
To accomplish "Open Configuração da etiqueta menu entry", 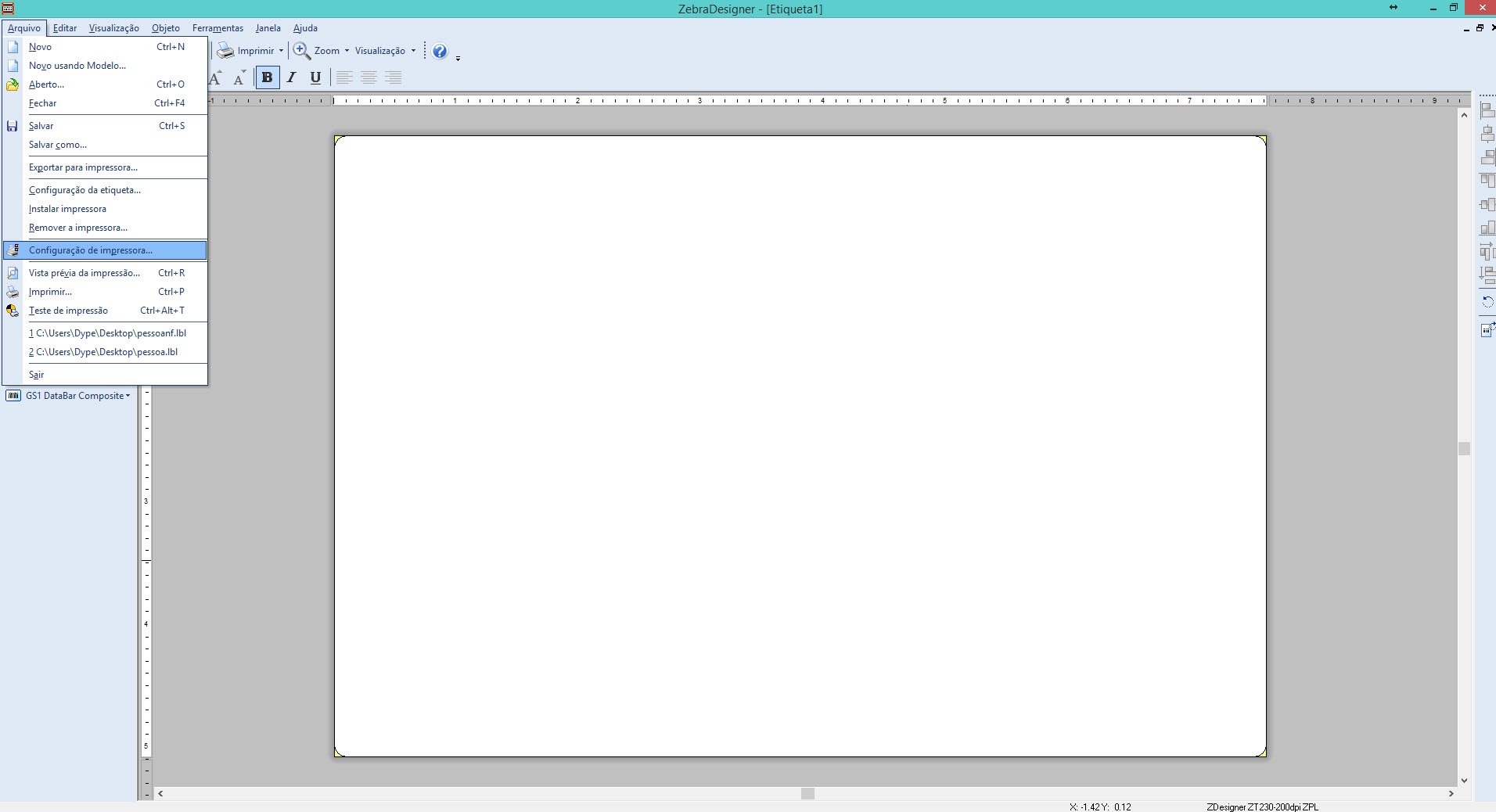I will pyautogui.click(x=105, y=190).
